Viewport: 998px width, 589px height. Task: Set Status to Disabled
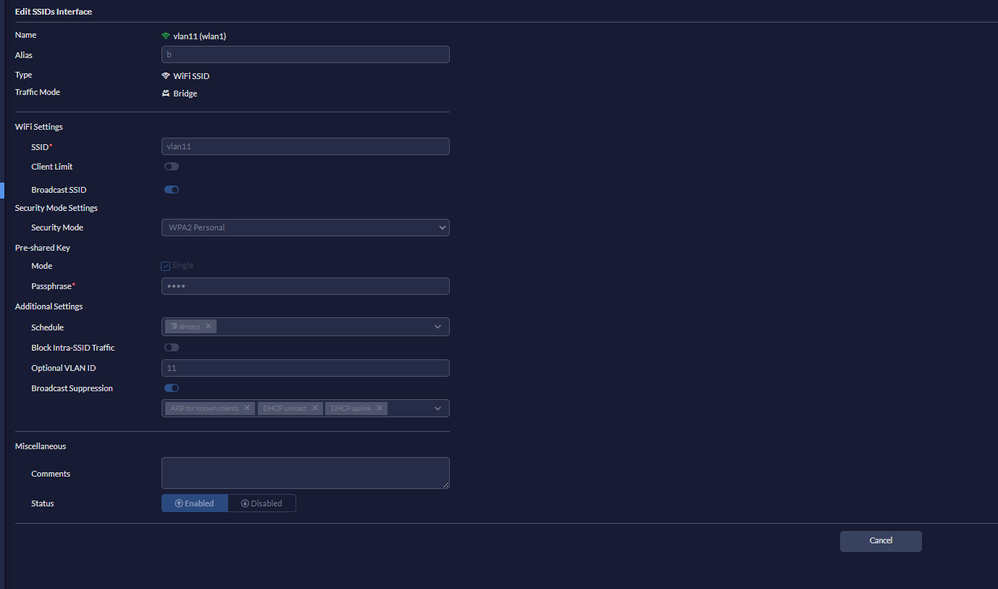[x=262, y=503]
